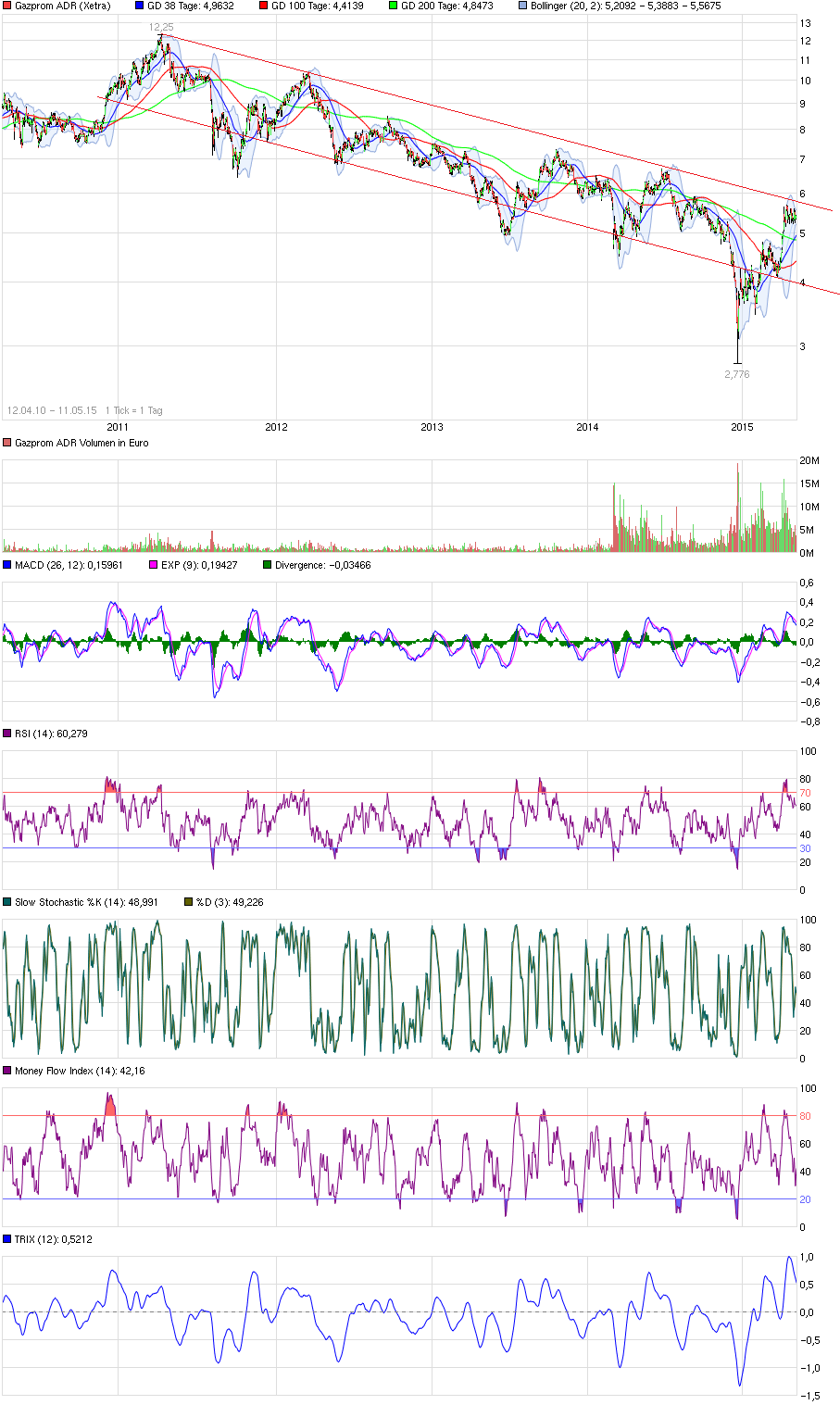Click the Money Flow Index legend swatch

[x=7, y=1071]
